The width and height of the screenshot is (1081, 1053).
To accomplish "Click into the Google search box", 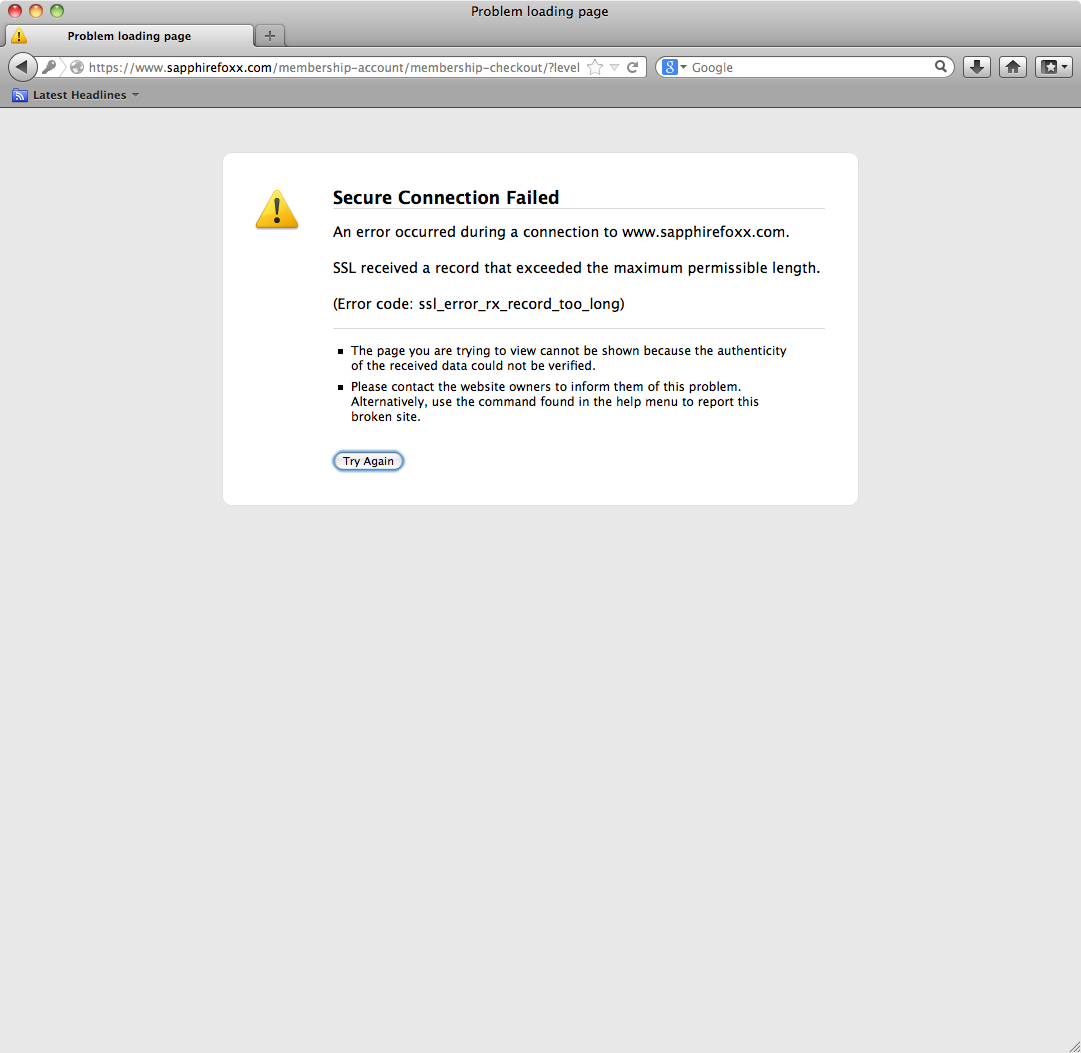I will tap(810, 67).
